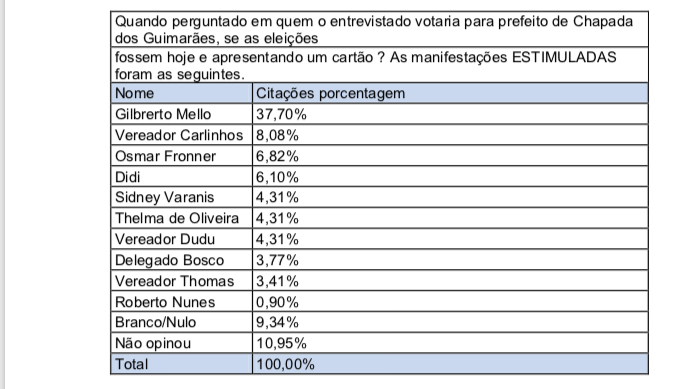Select the Total row label
685x389 pixels.
pyautogui.click(x=181, y=364)
